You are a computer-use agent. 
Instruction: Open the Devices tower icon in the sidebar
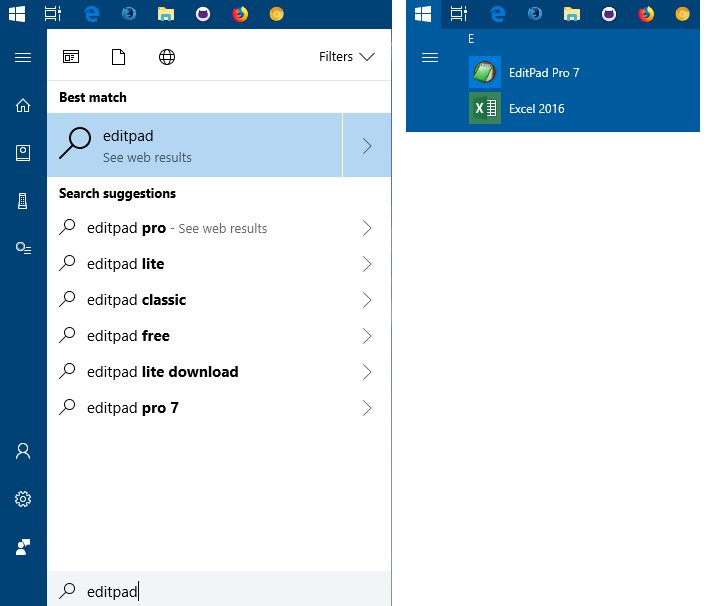click(23, 201)
